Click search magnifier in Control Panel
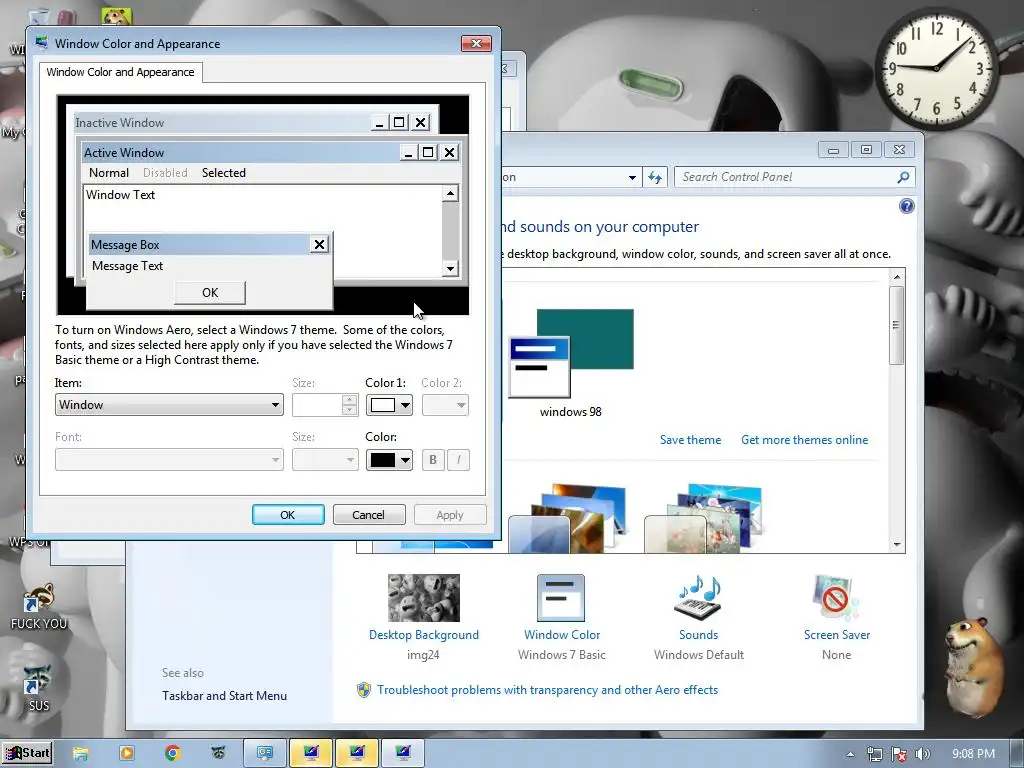 pyautogui.click(x=903, y=177)
